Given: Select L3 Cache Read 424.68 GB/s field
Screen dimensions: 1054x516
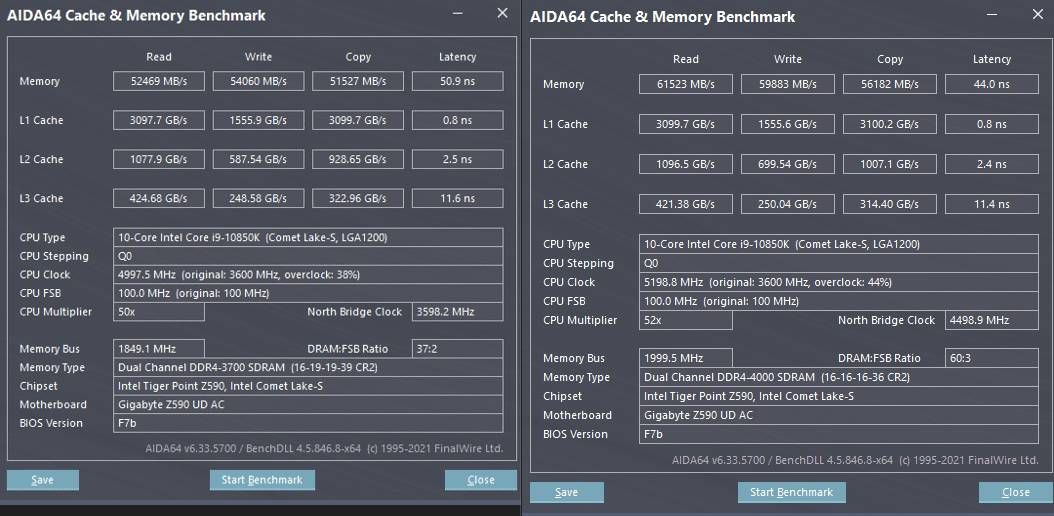Looking at the screenshot, I should (x=159, y=198).
